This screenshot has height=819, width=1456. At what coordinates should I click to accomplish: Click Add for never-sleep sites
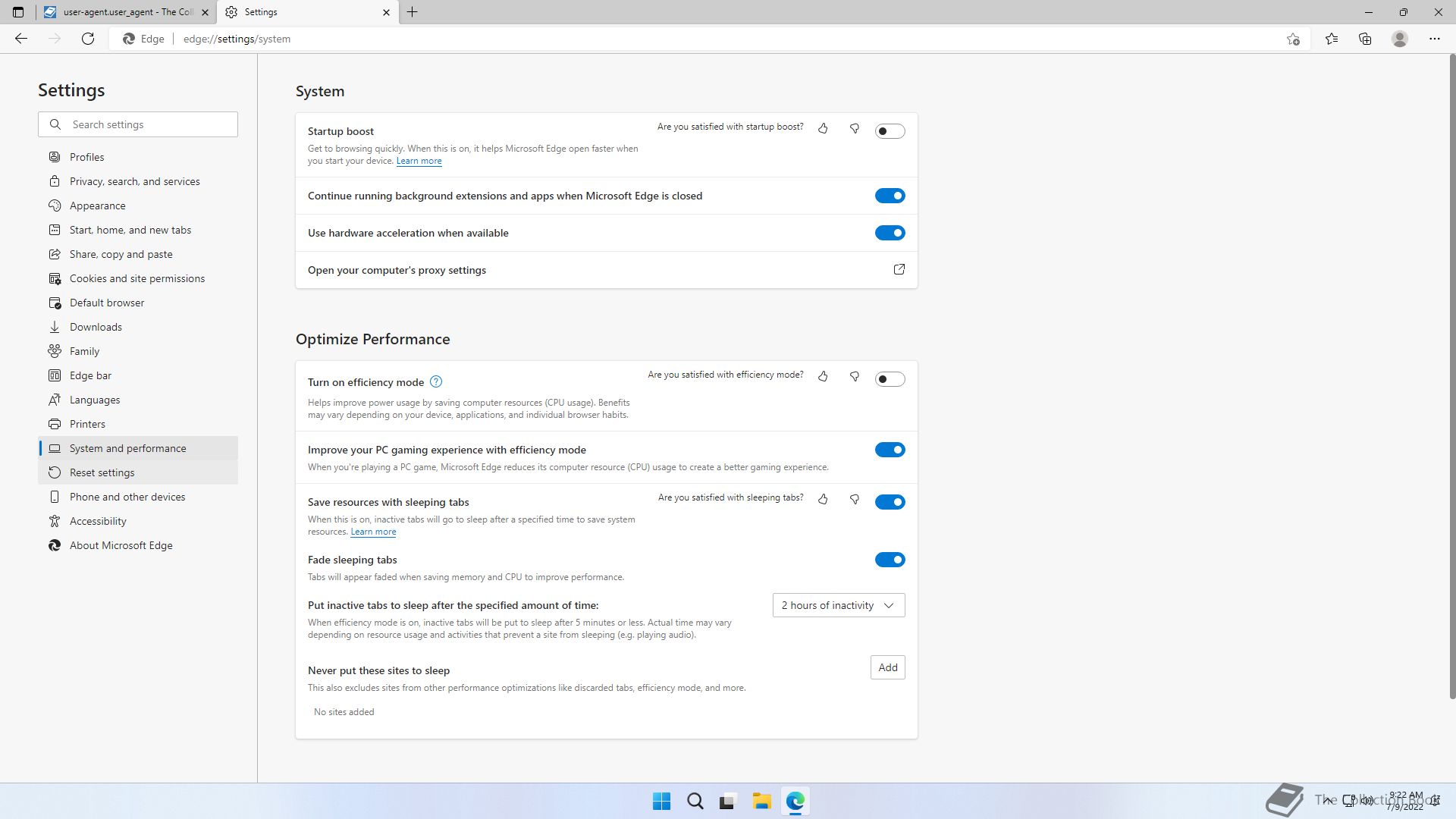coord(888,667)
